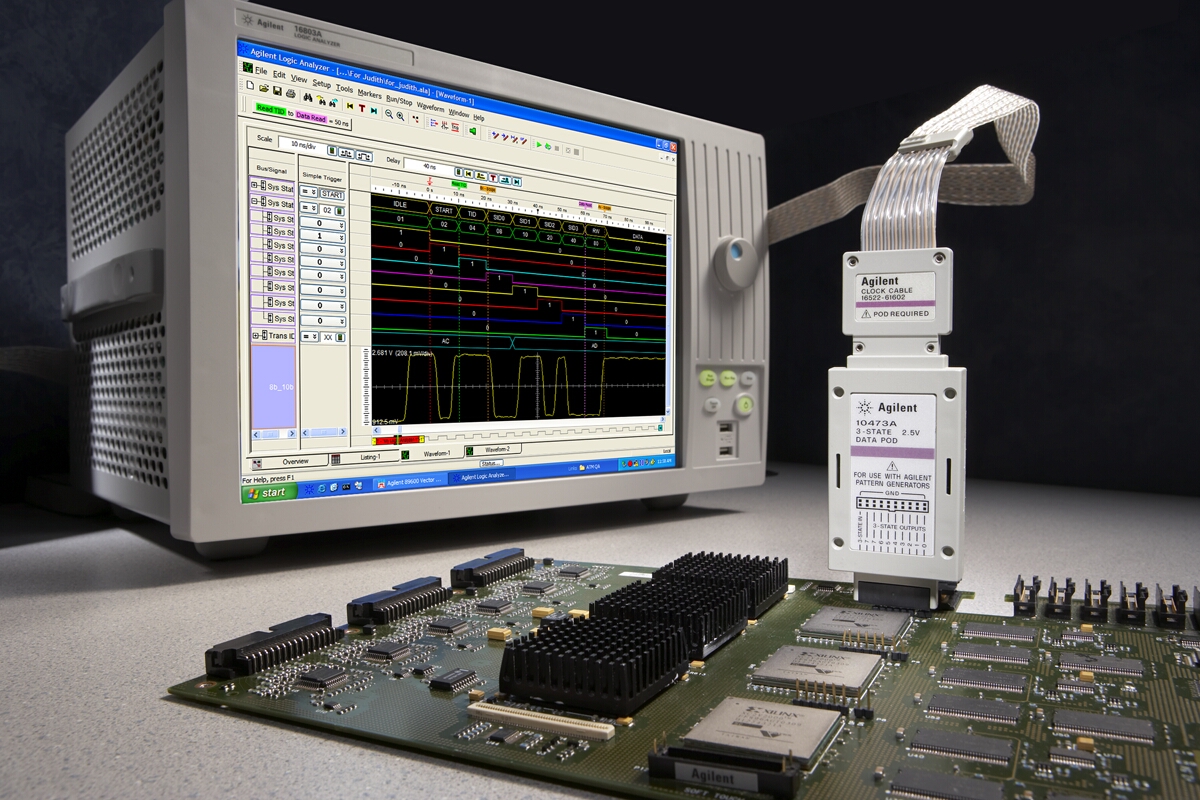Viewport: 1200px width, 800px height.
Task: Click right arrow of Bus/Signal horizontal scrollbar
Action: (290, 434)
